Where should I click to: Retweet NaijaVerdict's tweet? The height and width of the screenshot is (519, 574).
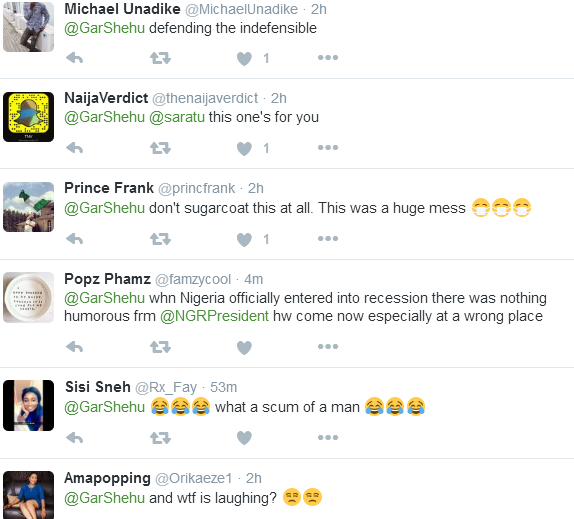[160, 148]
